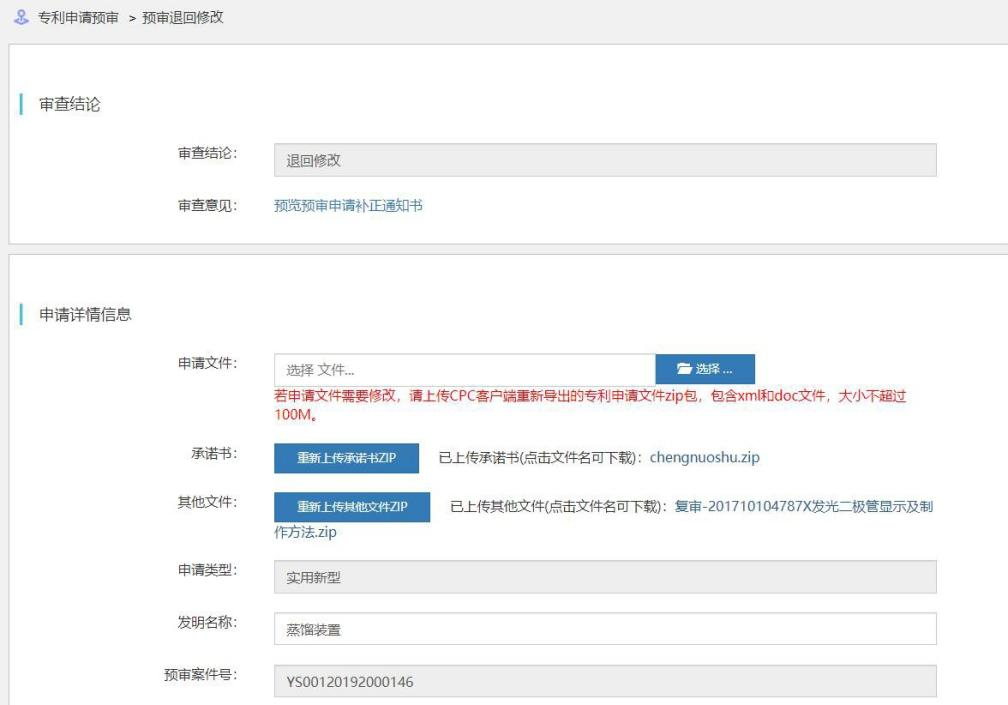
Task: Click the 申请详情信息 section heading
Action: (x=85, y=315)
